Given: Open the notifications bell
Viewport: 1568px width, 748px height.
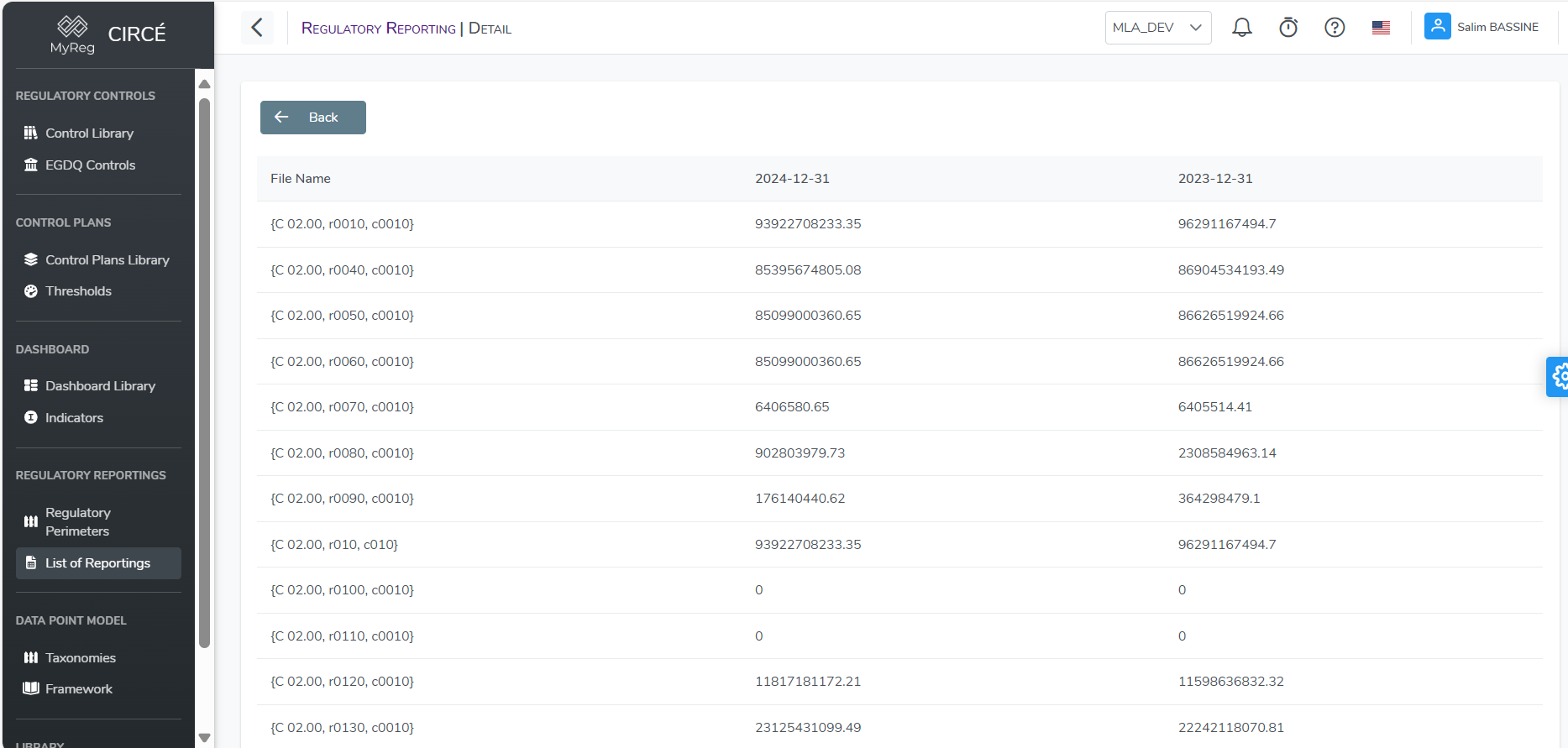Looking at the screenshot, I should (1242, 28).
